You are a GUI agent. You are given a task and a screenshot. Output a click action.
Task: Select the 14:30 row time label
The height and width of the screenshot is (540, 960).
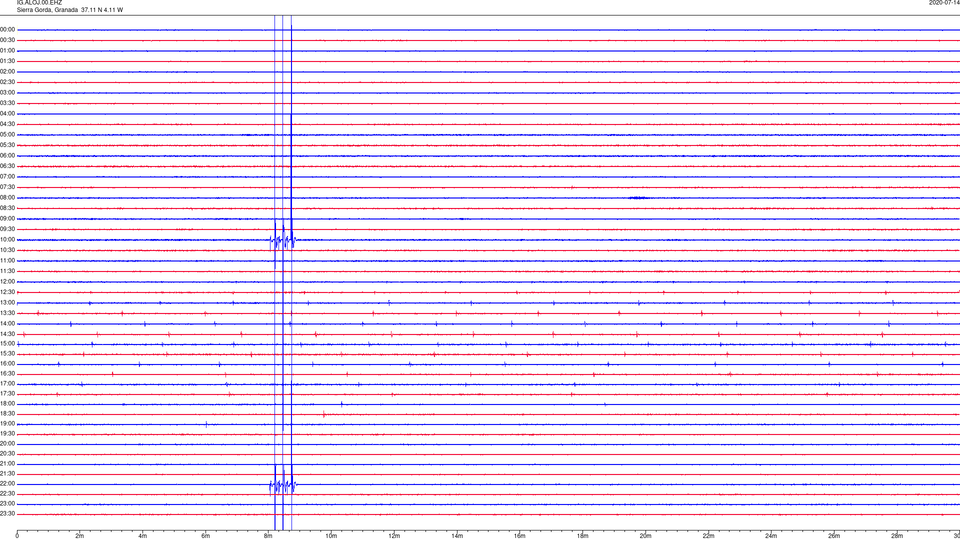(x=8, y=334)
